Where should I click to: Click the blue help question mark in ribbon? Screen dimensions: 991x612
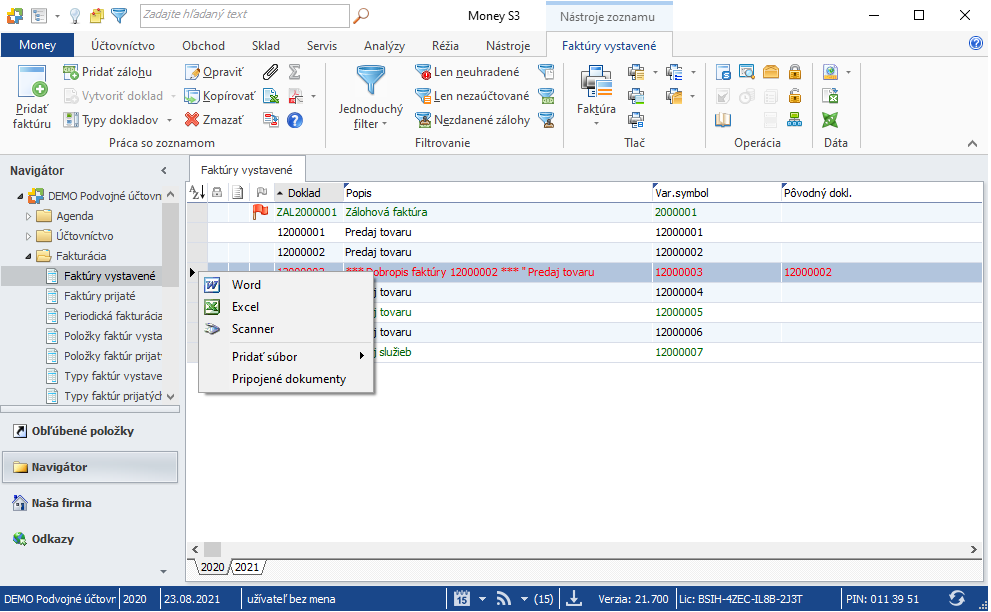click(295, 120)
